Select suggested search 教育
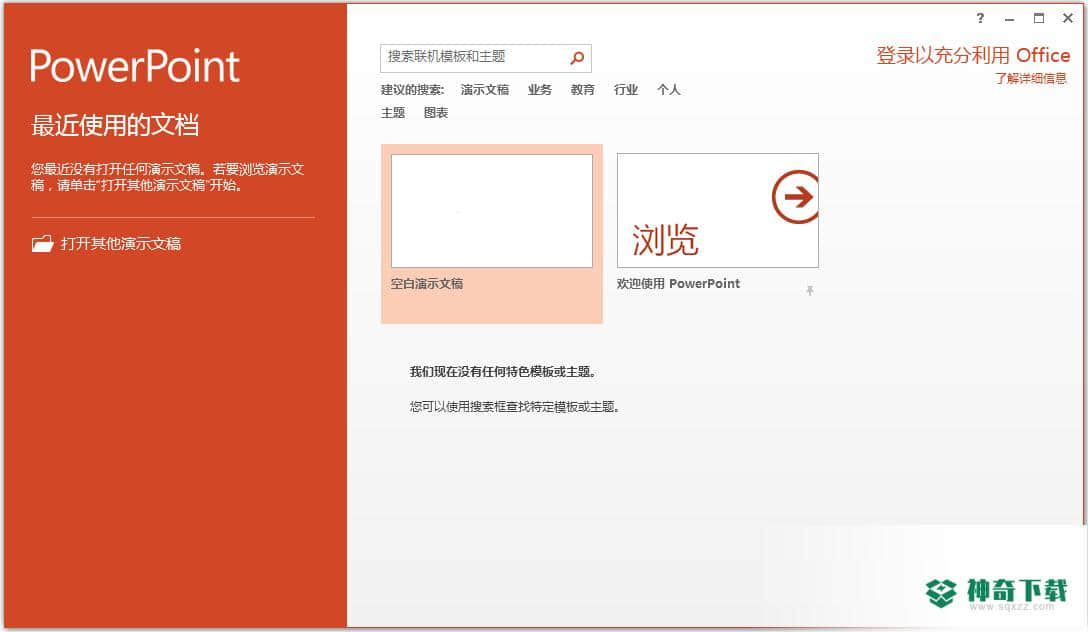Image resolution: width=1088 pixels, height=632 pixels. tap(582, 89)
